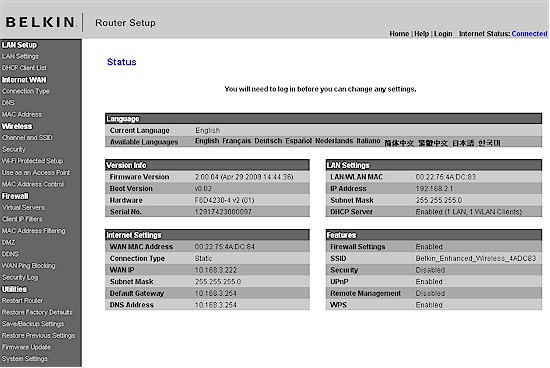Click the LAN/WLAN MAC address value
The width and height of the screenshot is (550, 368).
[x=445, y=177]
